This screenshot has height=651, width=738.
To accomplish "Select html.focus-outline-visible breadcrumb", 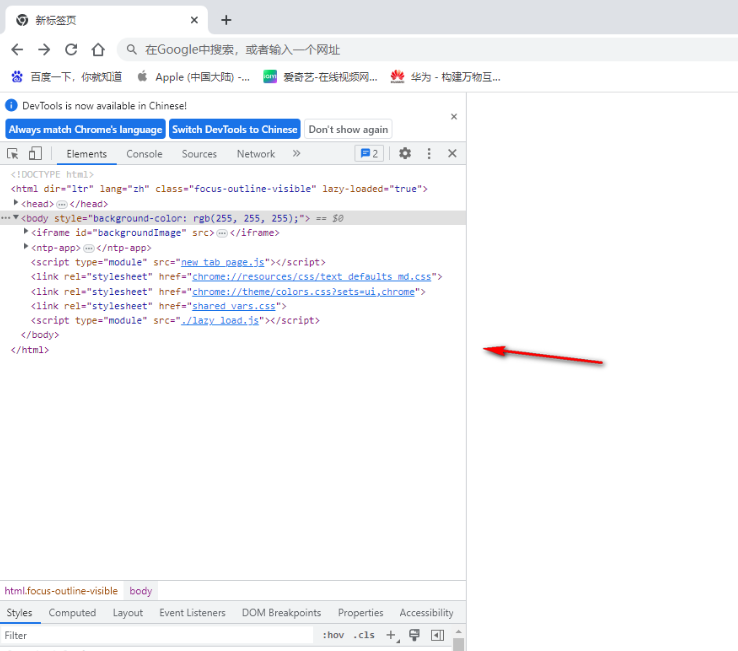I will pyautogui.click(x=61, y=591).
